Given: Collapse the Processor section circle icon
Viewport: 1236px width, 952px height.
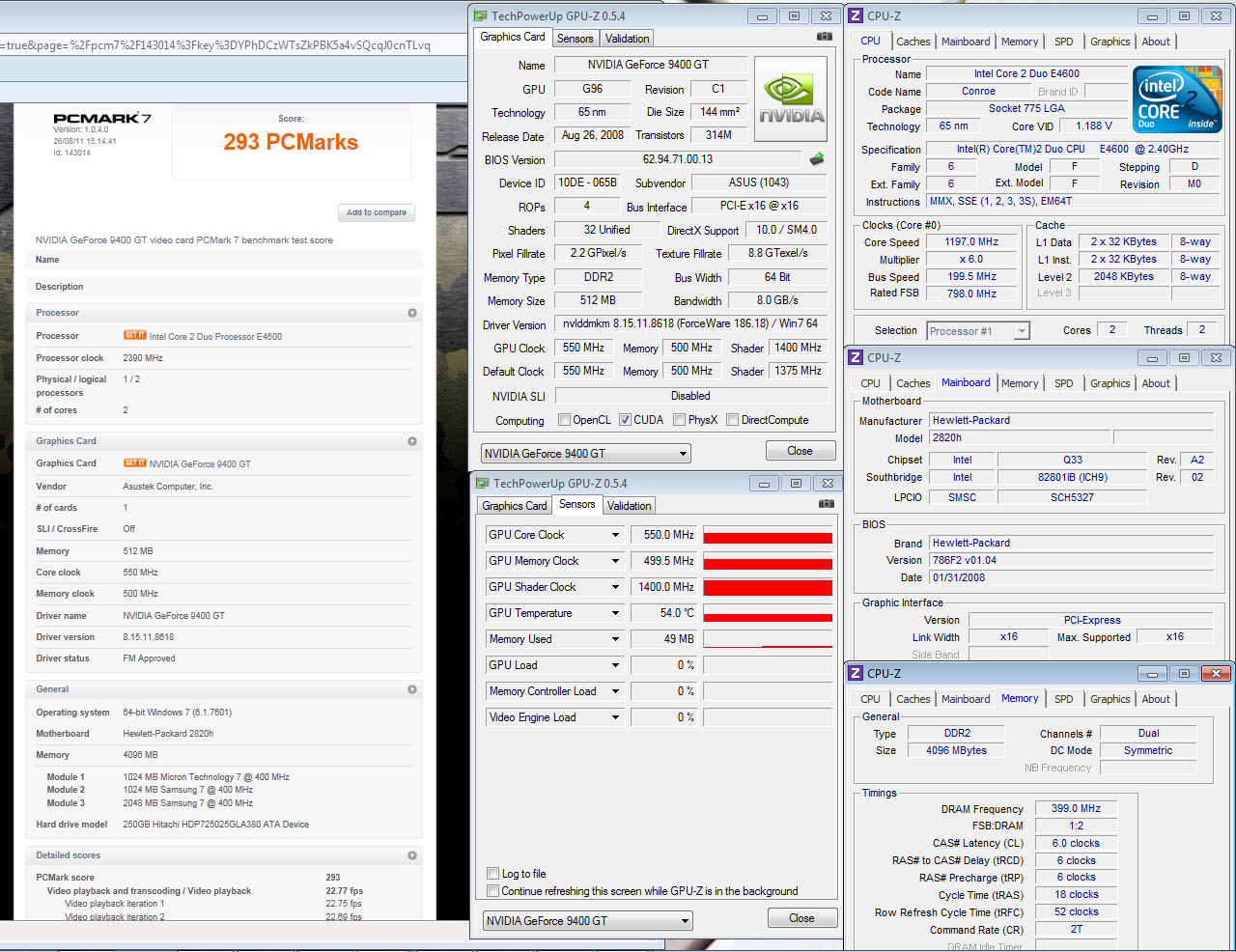Looking at the screenshot, I should coord(412,313).
